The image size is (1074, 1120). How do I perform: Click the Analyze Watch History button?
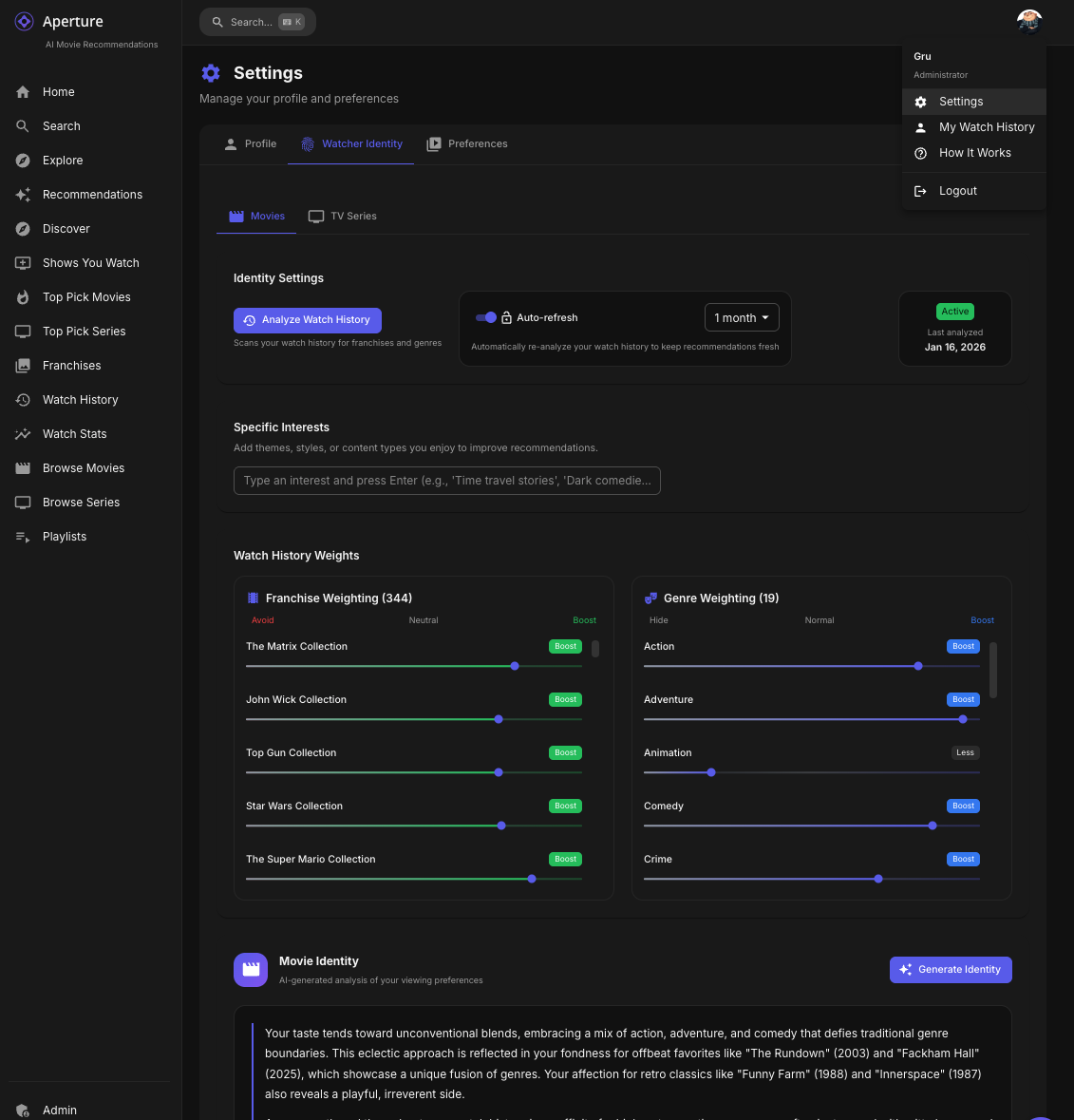tap(307, 320)
